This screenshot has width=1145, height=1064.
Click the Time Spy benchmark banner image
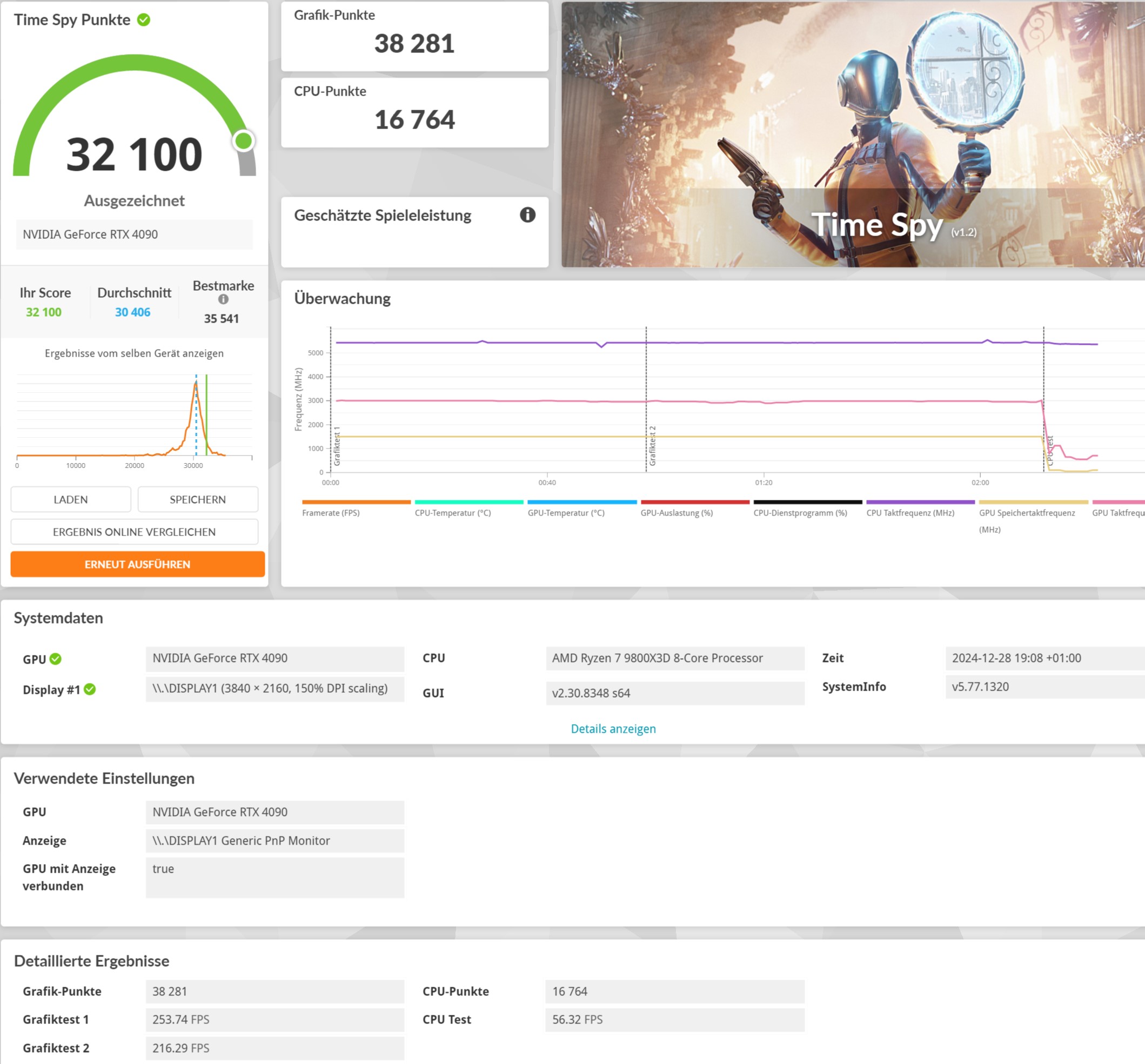[852, 133]
